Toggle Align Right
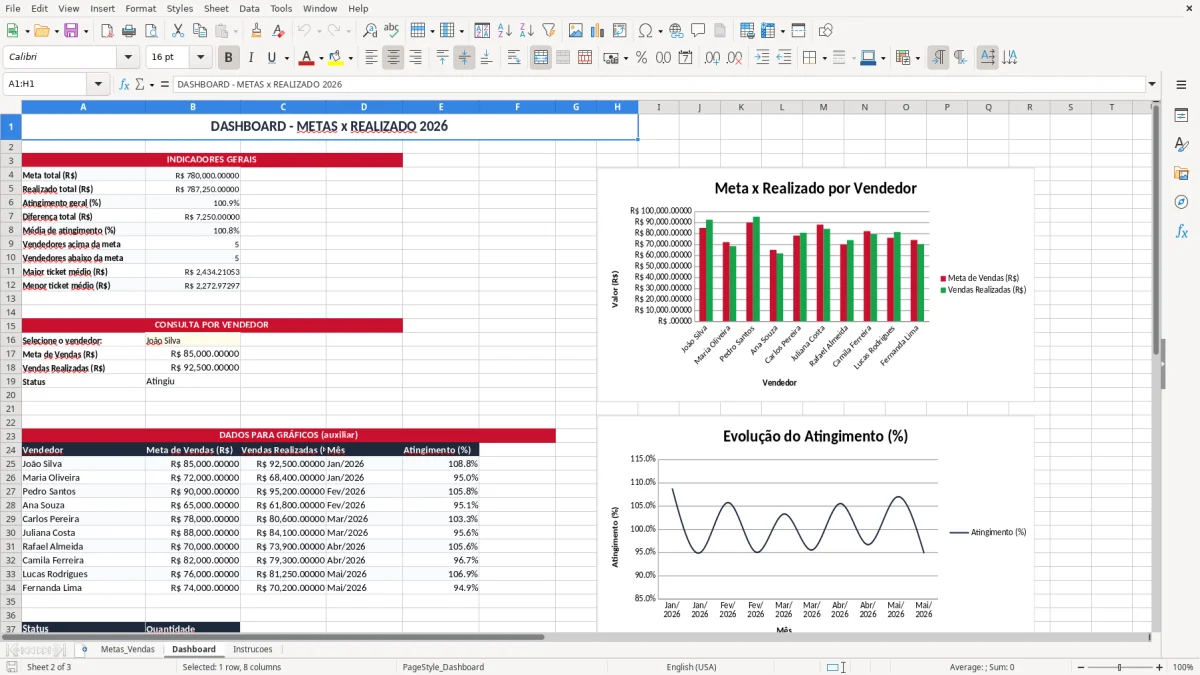This screenshot has width=1200, height=675. pyautogui.click(x=415, y=58)
